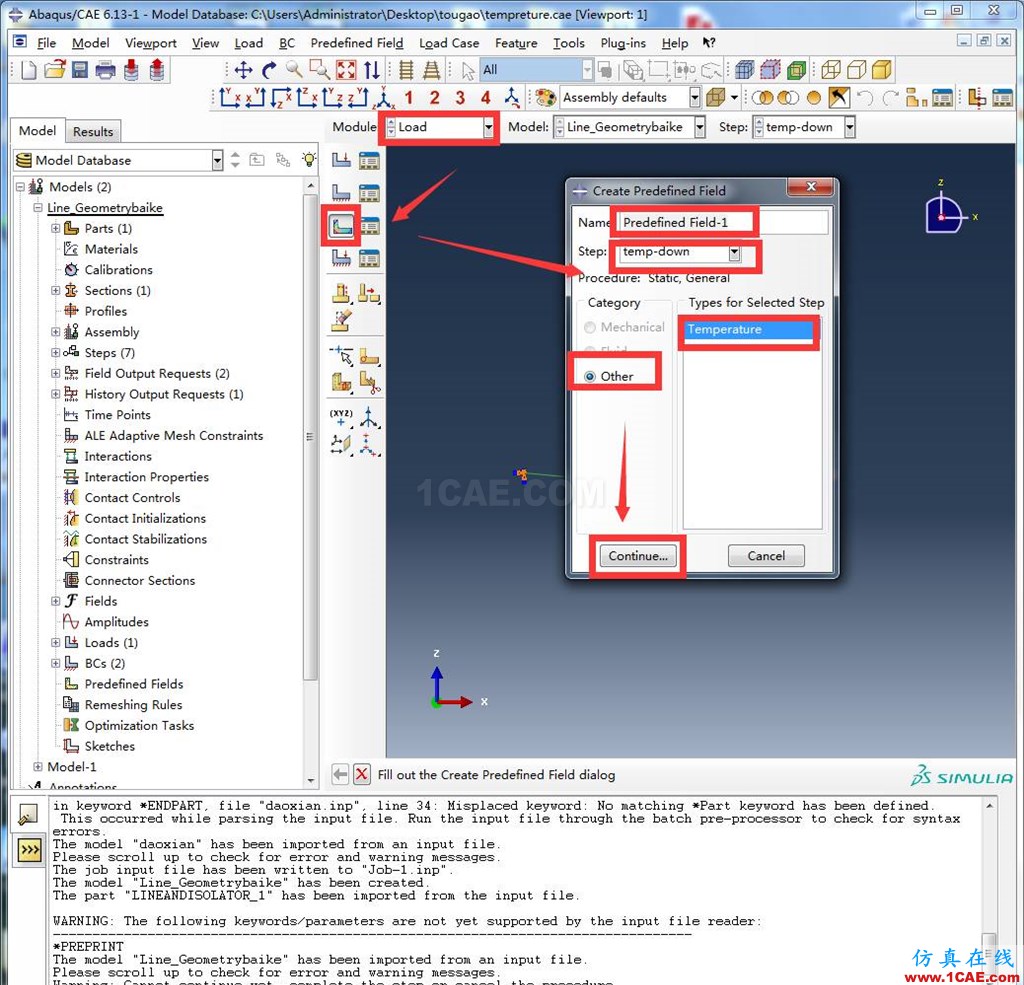The height and width of the screenshot is (985, 1024).
Task: Select the Mechanical category radio button
Action: pos(591,327)
